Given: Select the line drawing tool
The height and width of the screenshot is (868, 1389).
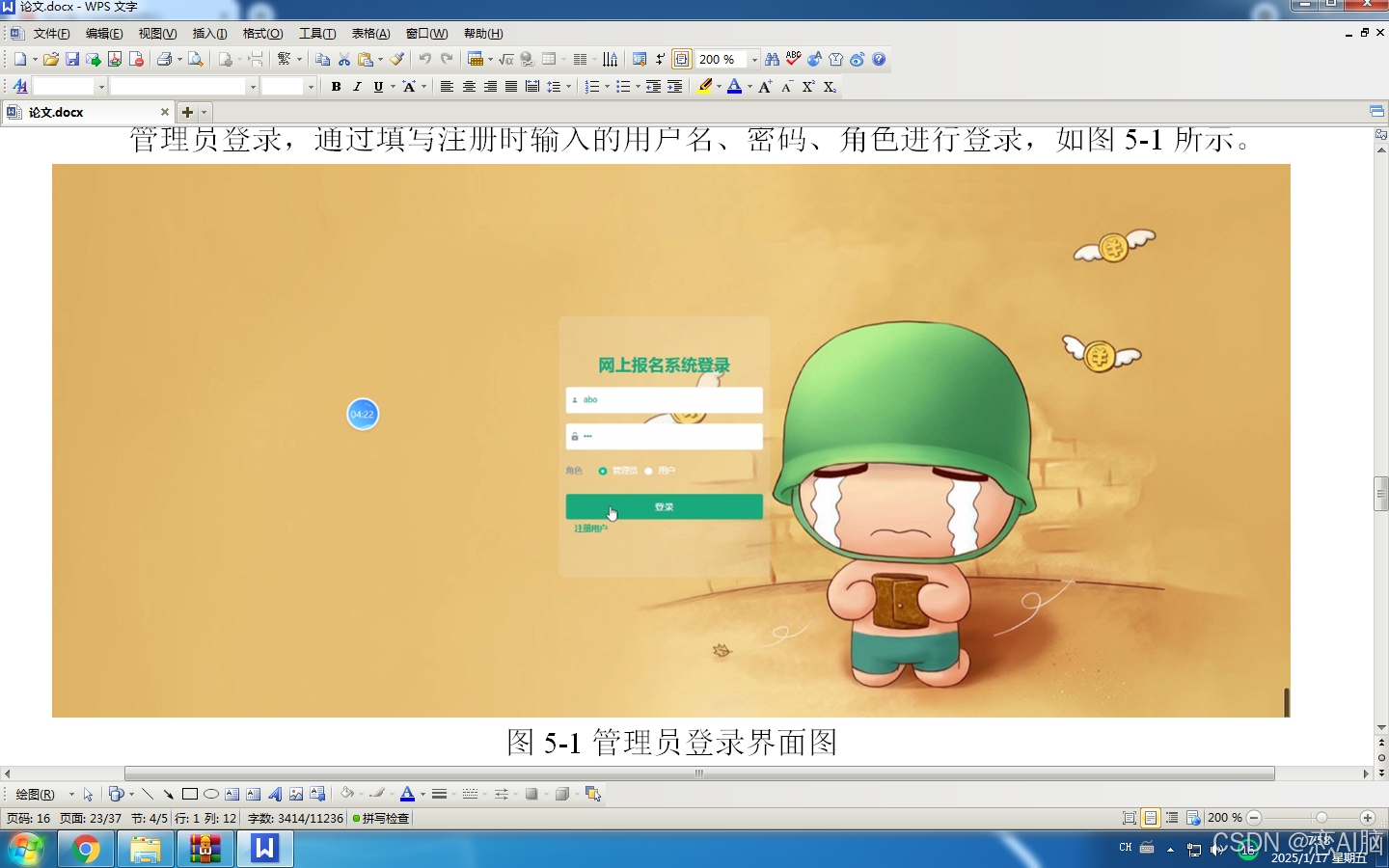Looking at the screenshot, I should (x=148, y=795).
